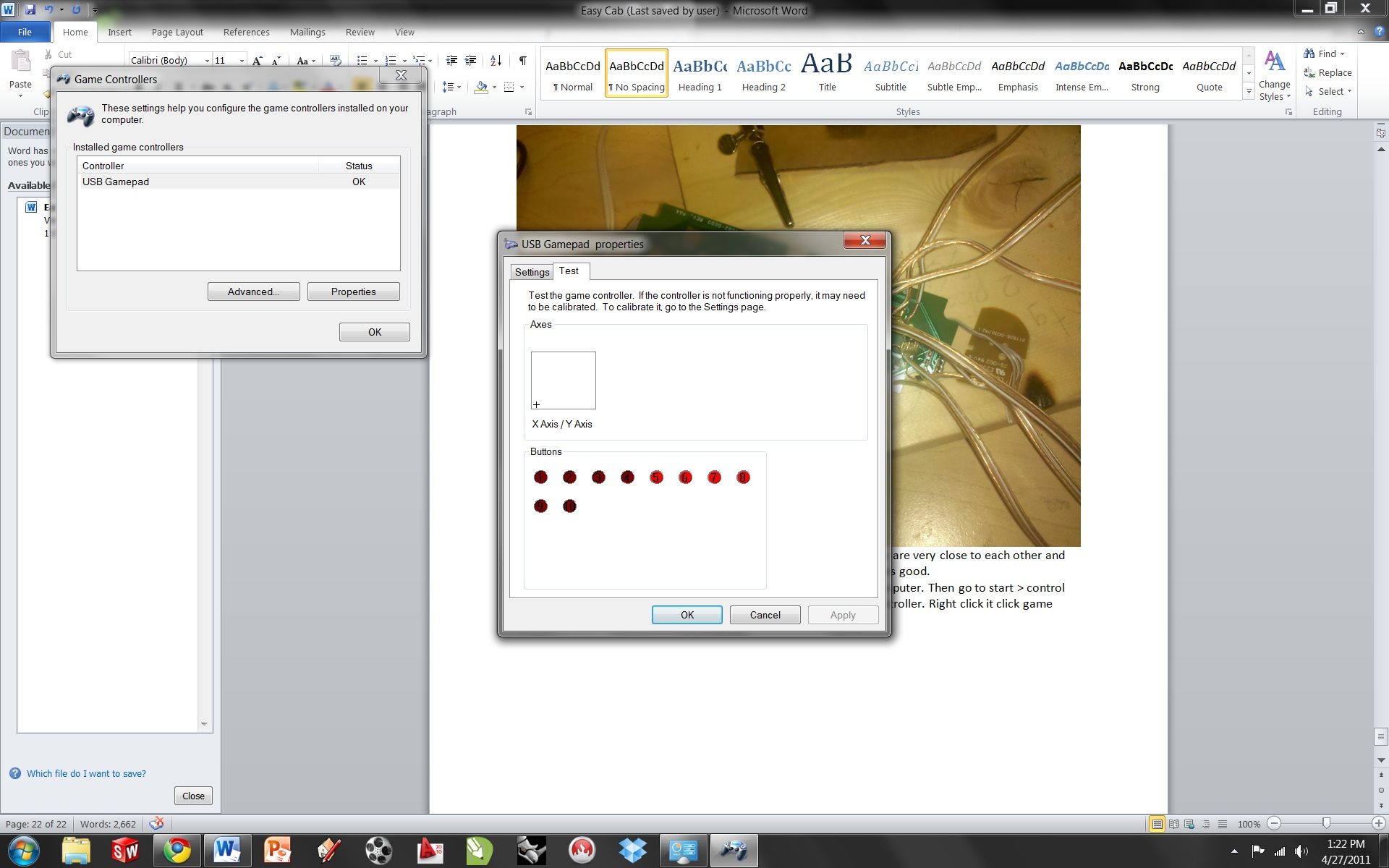Open the Calibri font name dropdown
This screenshot has width=1389, height=868.
click(x=207, y=61)
